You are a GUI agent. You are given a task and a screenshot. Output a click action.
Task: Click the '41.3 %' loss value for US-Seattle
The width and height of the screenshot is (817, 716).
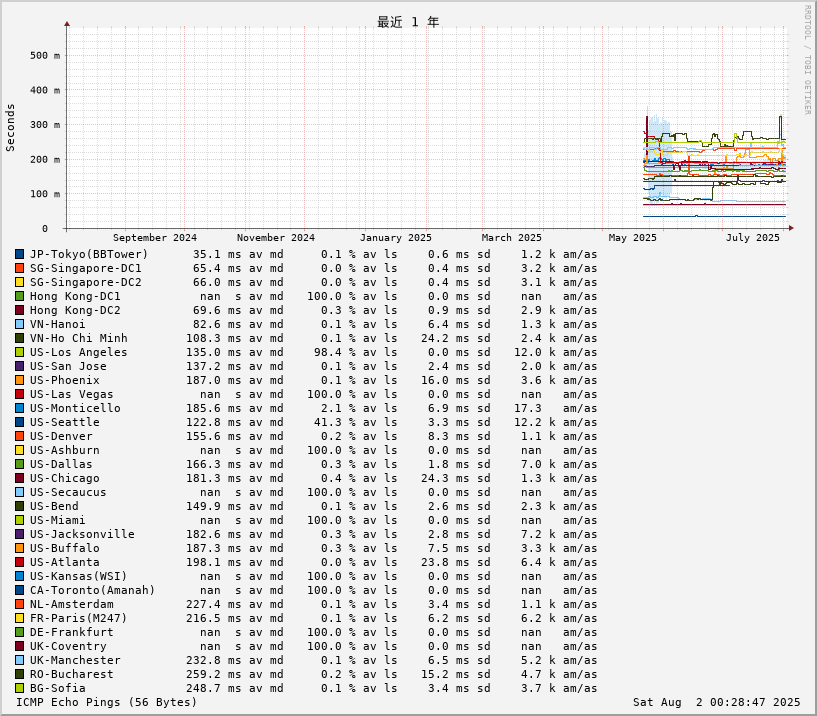(x=335, y=423)
